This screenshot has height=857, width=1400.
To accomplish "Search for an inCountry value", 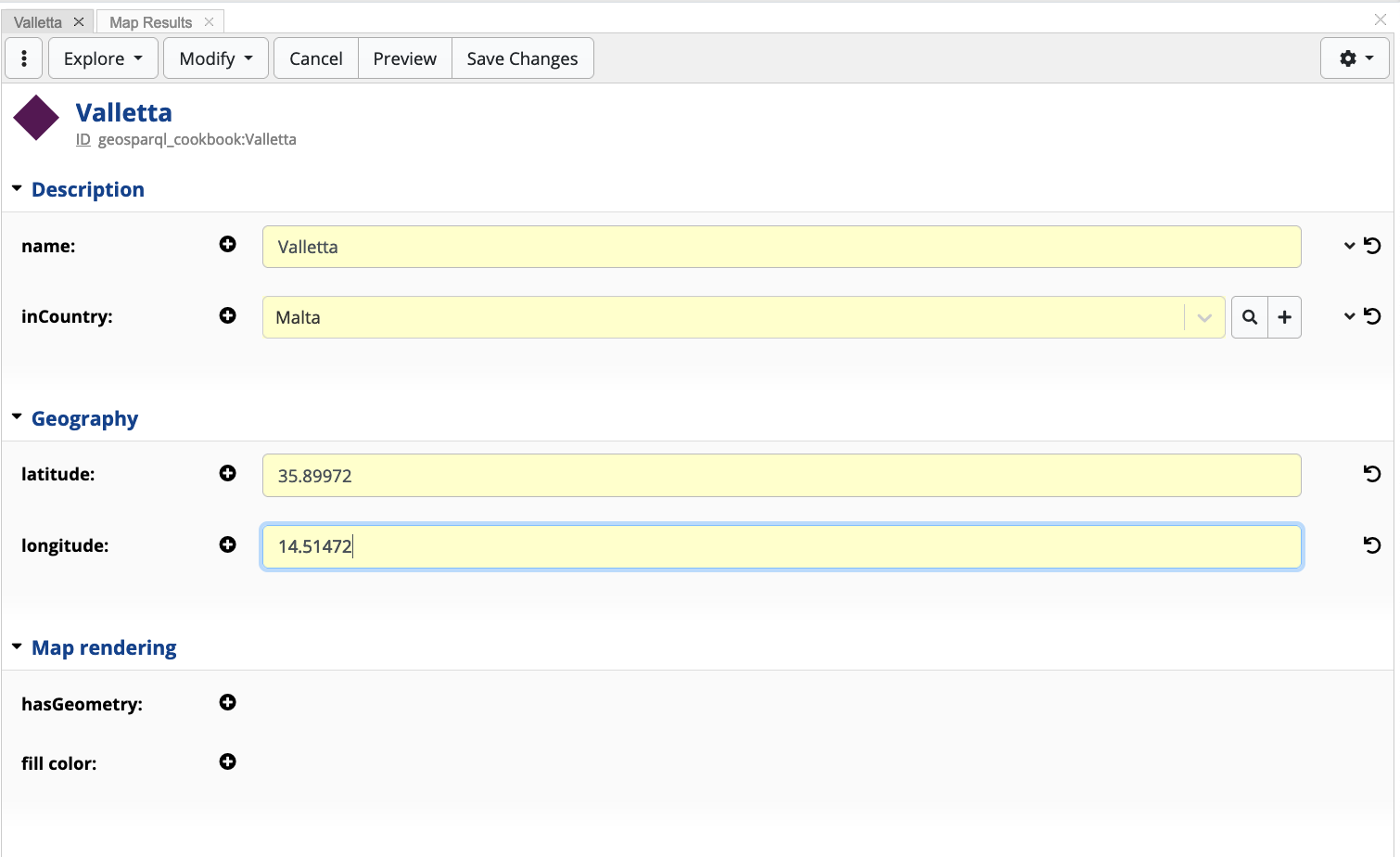I will click(1249, 317).
